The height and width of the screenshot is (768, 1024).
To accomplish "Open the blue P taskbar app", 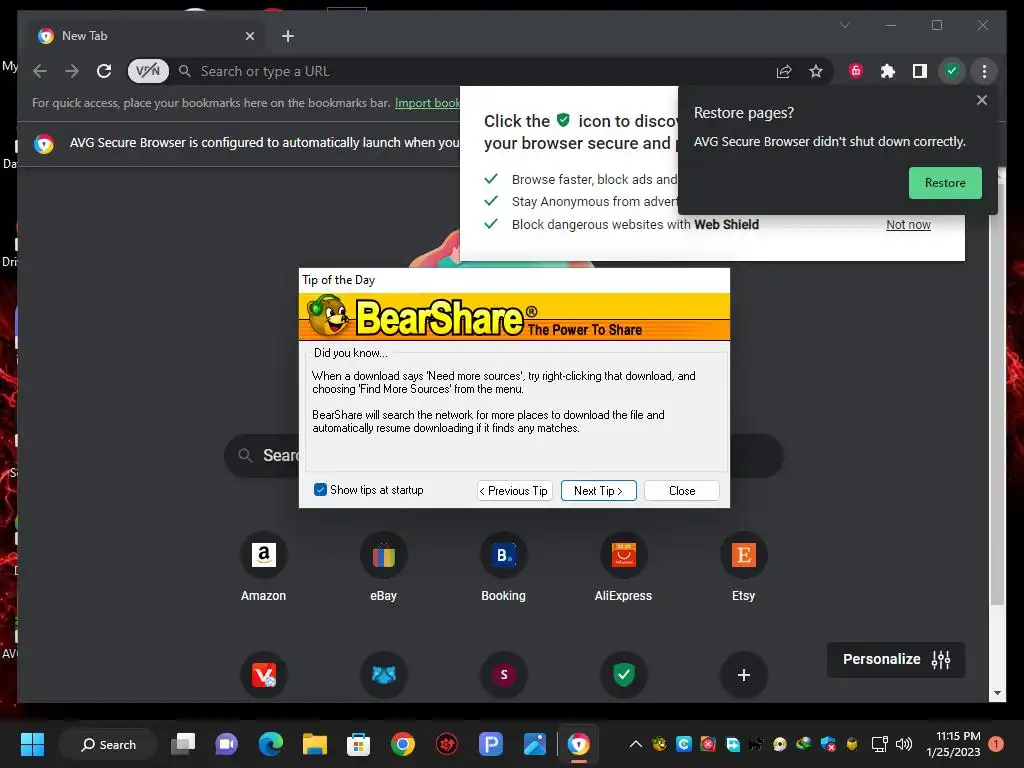I will pyautogui.click(x=490, y=744).
